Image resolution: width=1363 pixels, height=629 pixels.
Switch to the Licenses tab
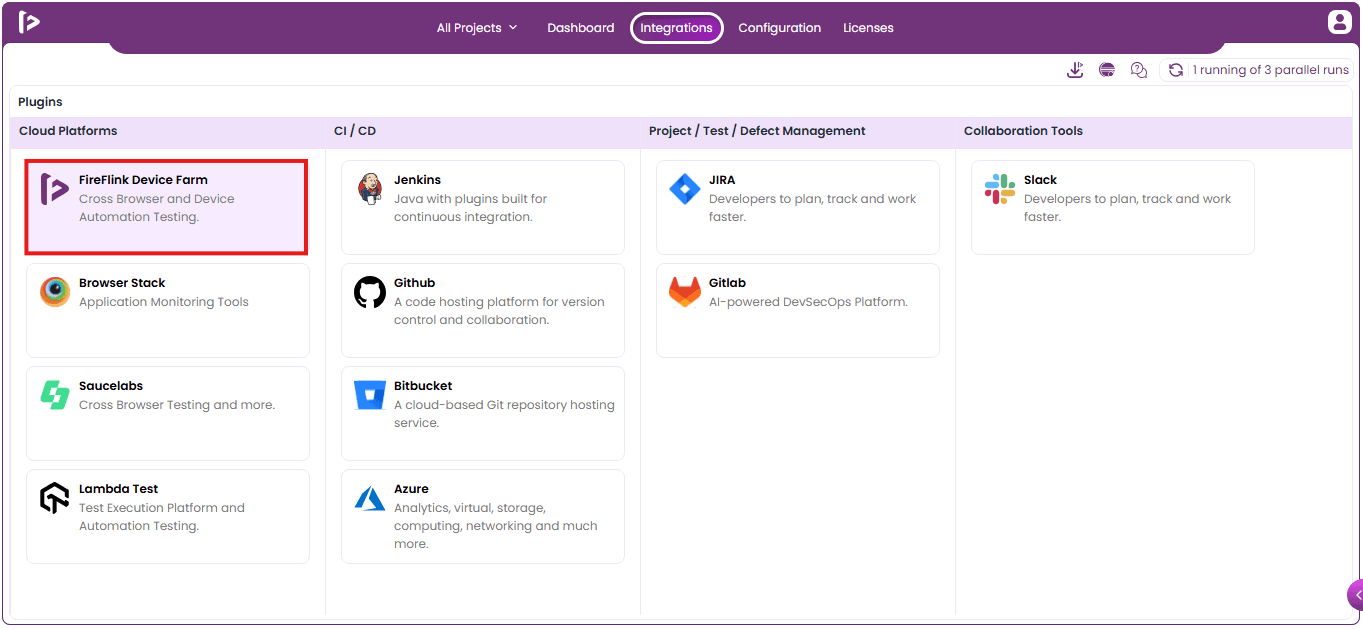868,28
